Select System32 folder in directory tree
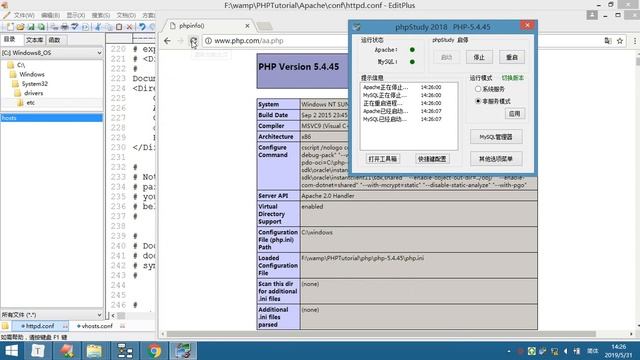The image size is (640, 360). tap(34, 84)
